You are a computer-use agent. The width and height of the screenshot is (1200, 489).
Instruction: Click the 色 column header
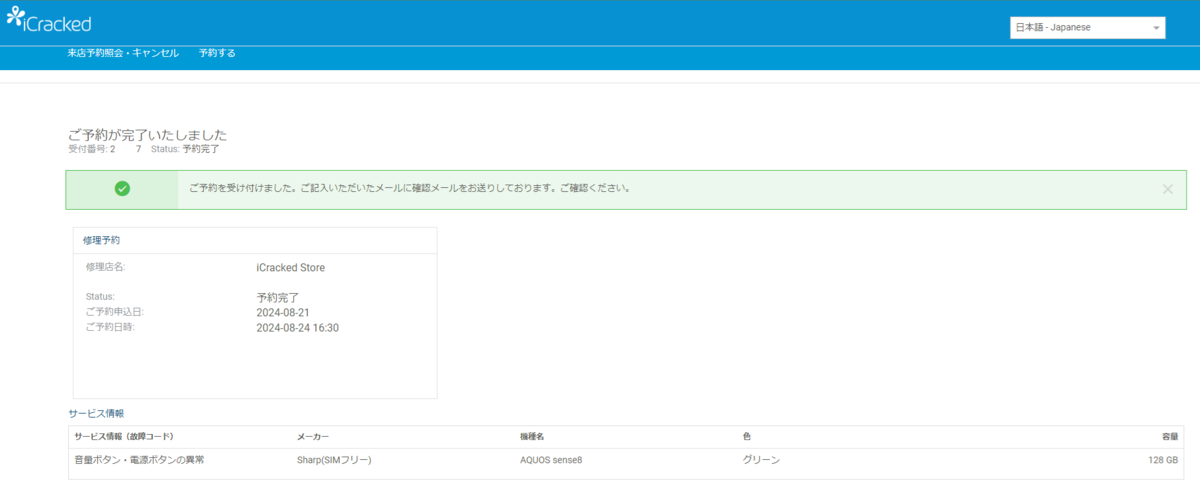(x=747, y=437)
